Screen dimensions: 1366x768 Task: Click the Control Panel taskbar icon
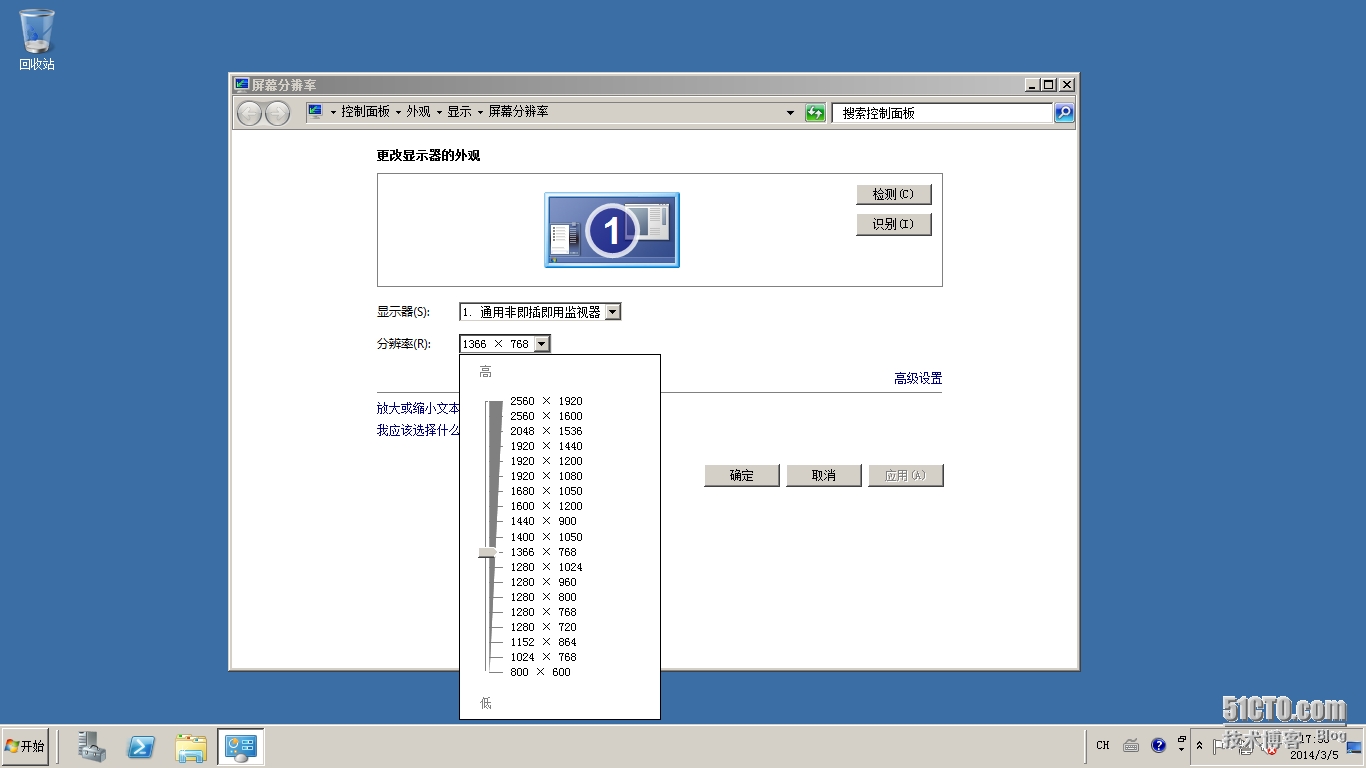241,746
